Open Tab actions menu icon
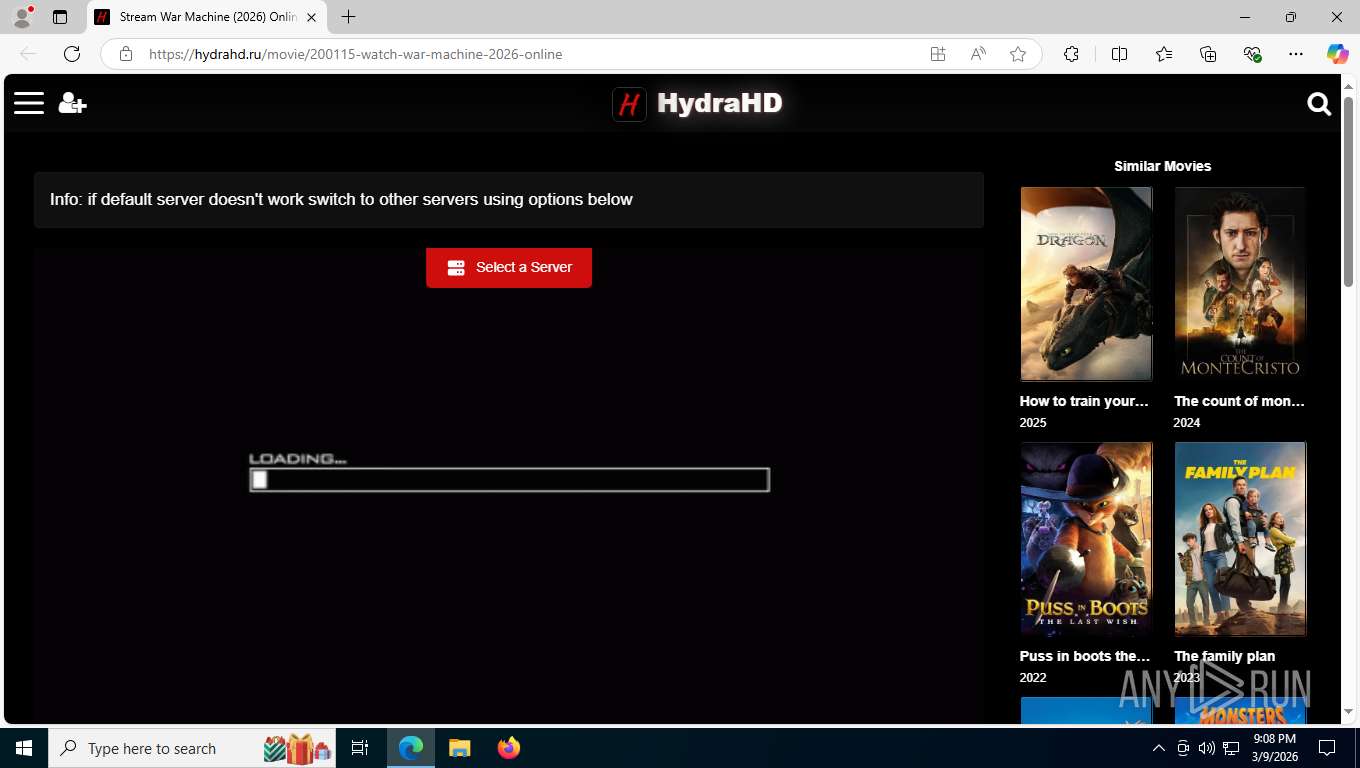The width and height of the screenshot is (1360, 768). pyautogui.click(x=60, y=17)
